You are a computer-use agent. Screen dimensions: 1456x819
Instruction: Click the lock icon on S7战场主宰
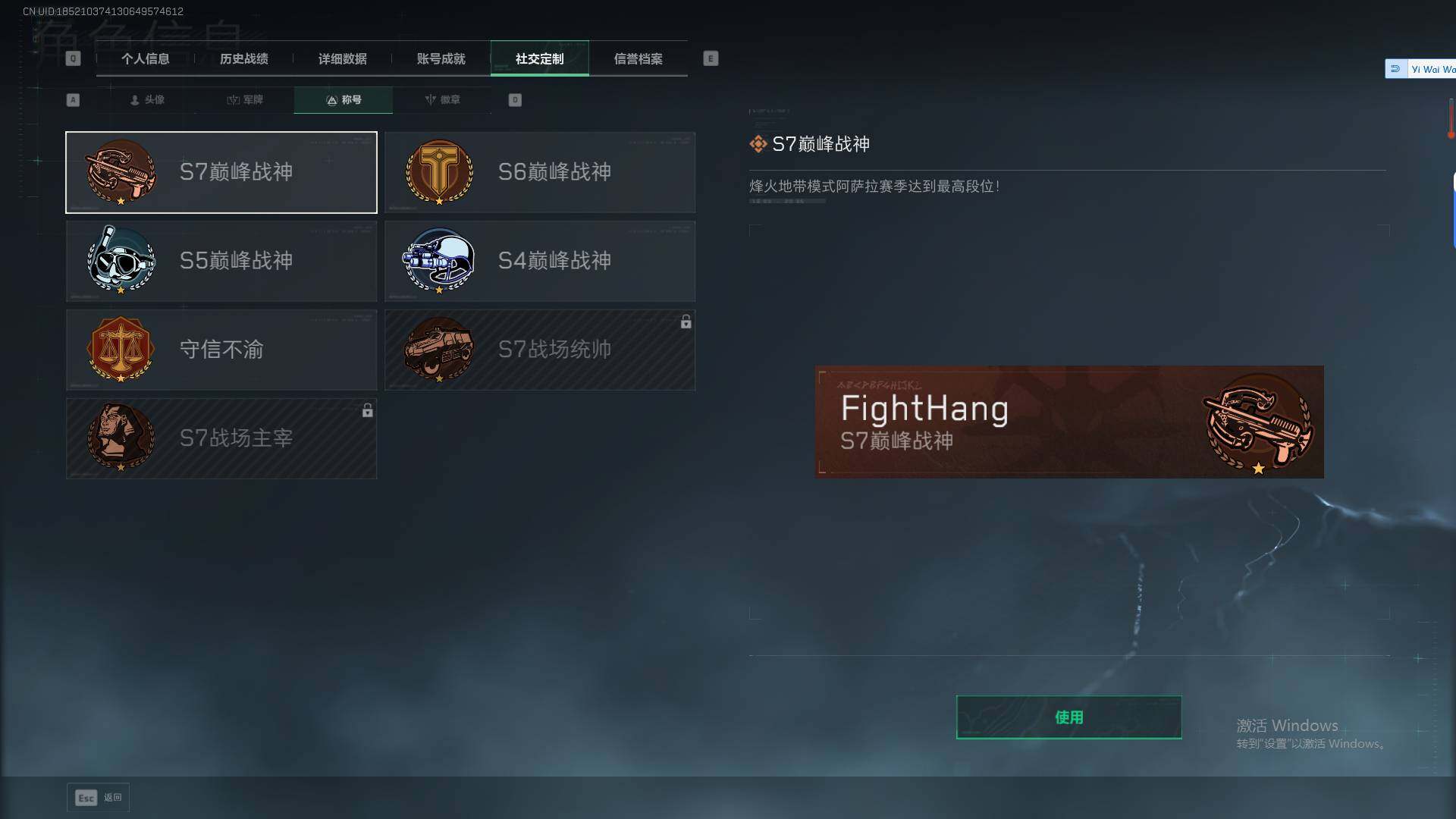coord(367,410)
